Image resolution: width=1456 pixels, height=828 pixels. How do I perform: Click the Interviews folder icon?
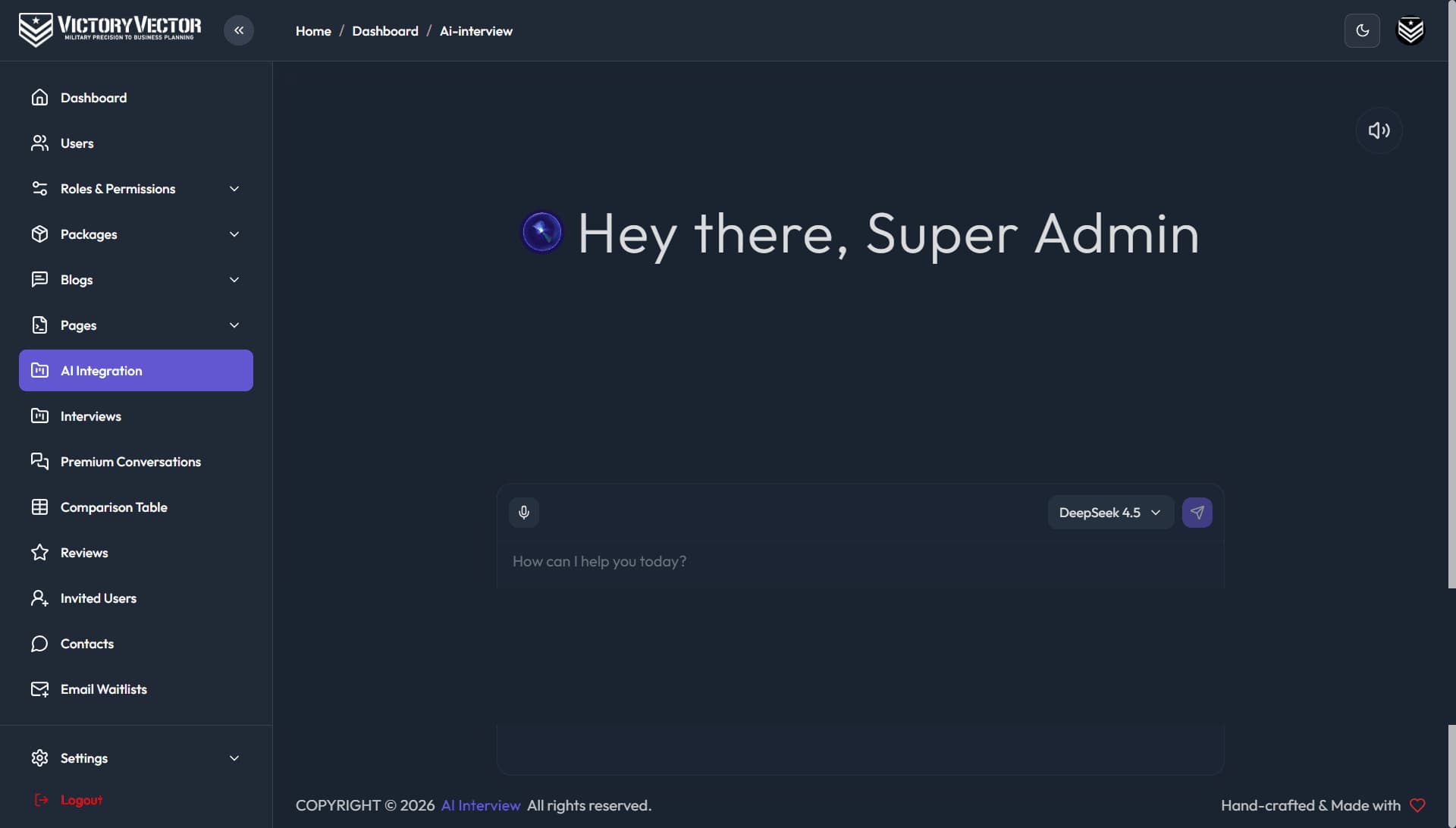39,416
